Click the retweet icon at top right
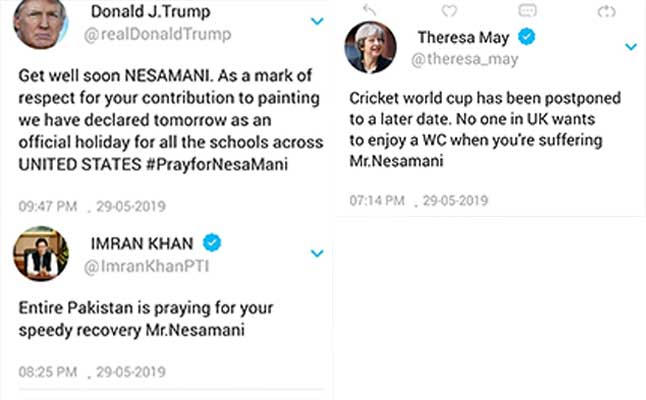646x400 pixels. pos(603,9)
